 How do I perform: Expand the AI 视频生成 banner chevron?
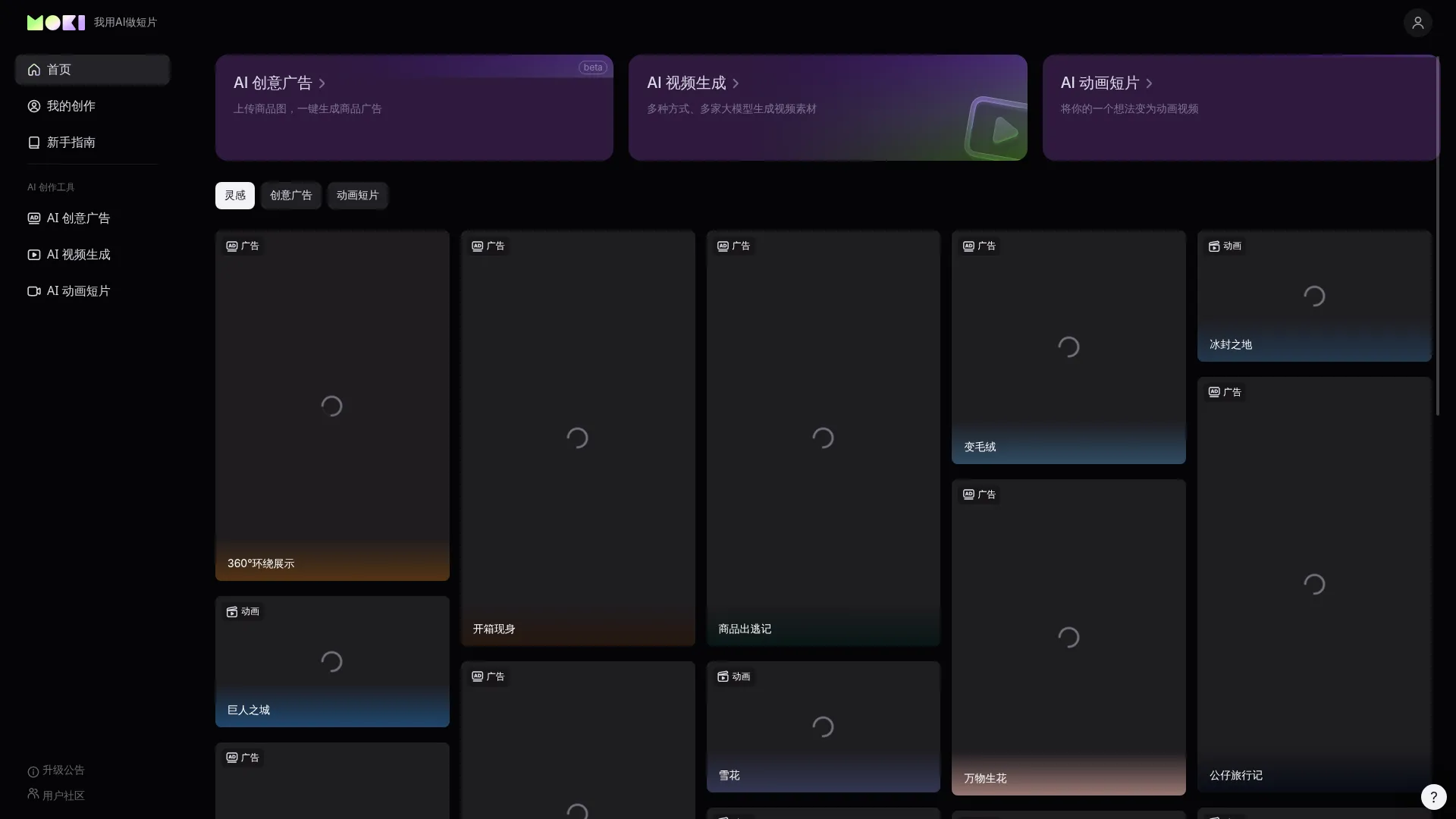coord(736,83)
